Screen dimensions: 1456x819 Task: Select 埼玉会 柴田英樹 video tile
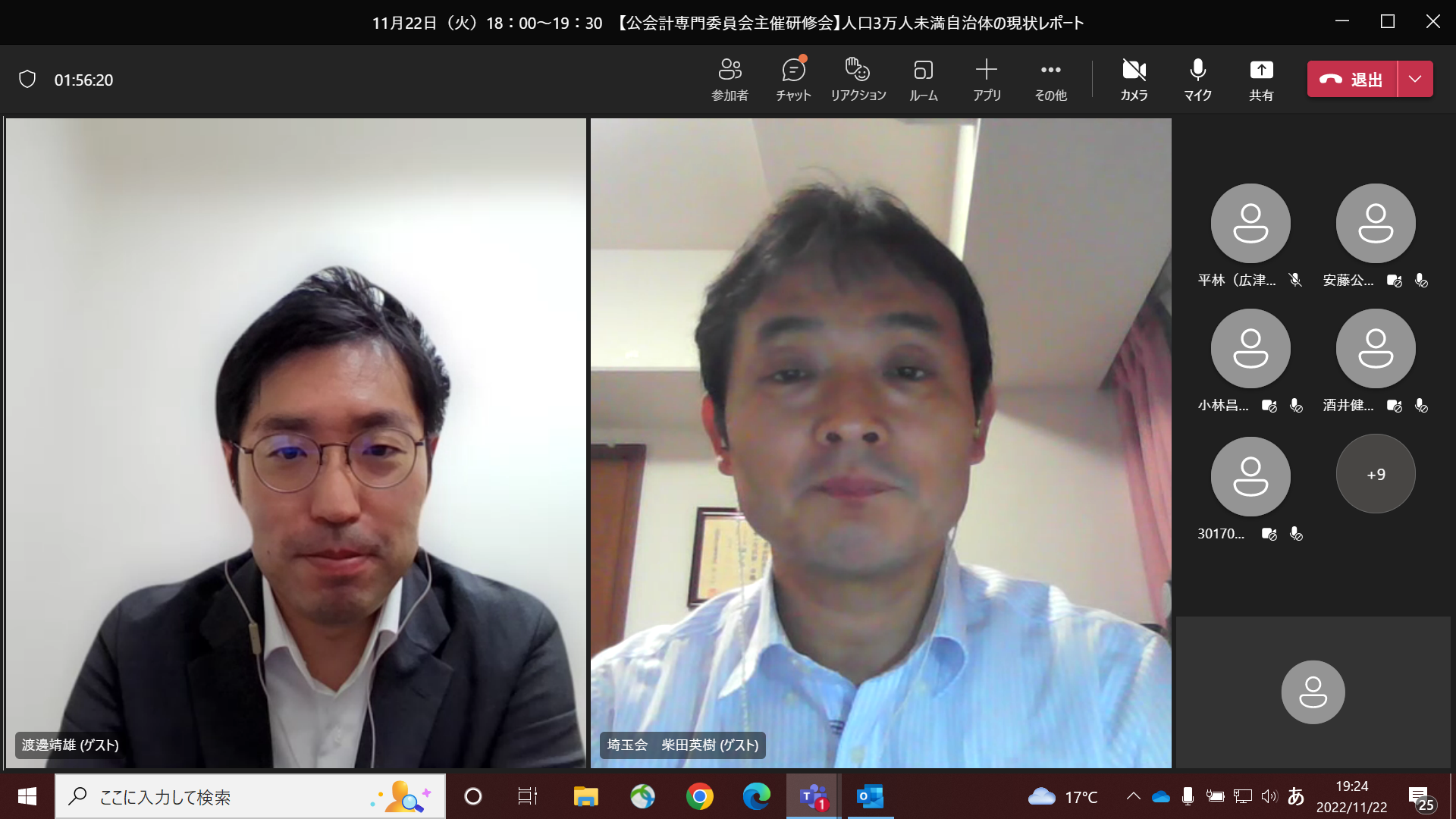pyautogui.click(x=881, y=443)
